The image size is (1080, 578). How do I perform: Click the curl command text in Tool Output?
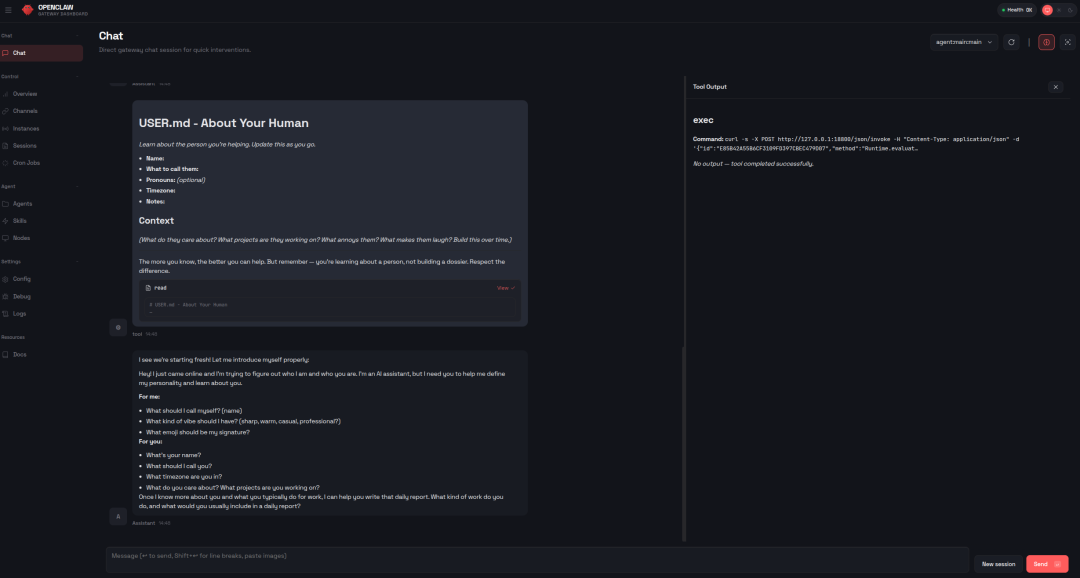pos(856,143)
